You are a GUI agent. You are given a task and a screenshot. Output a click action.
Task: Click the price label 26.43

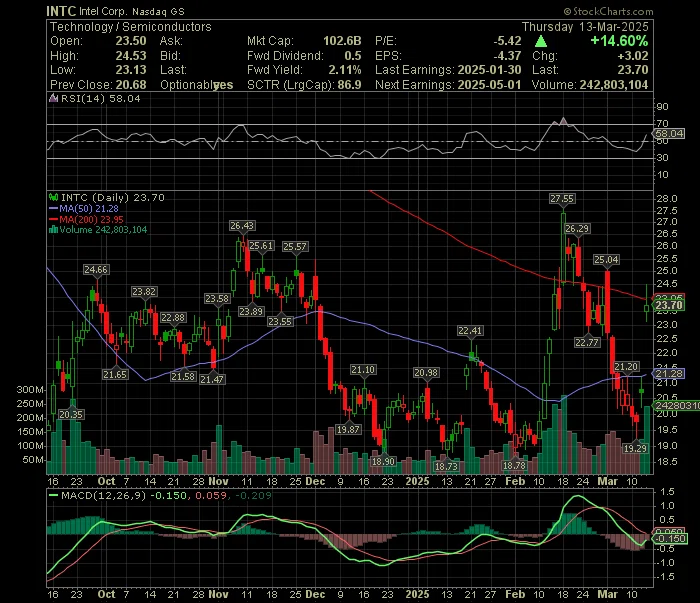click(242, 226)
